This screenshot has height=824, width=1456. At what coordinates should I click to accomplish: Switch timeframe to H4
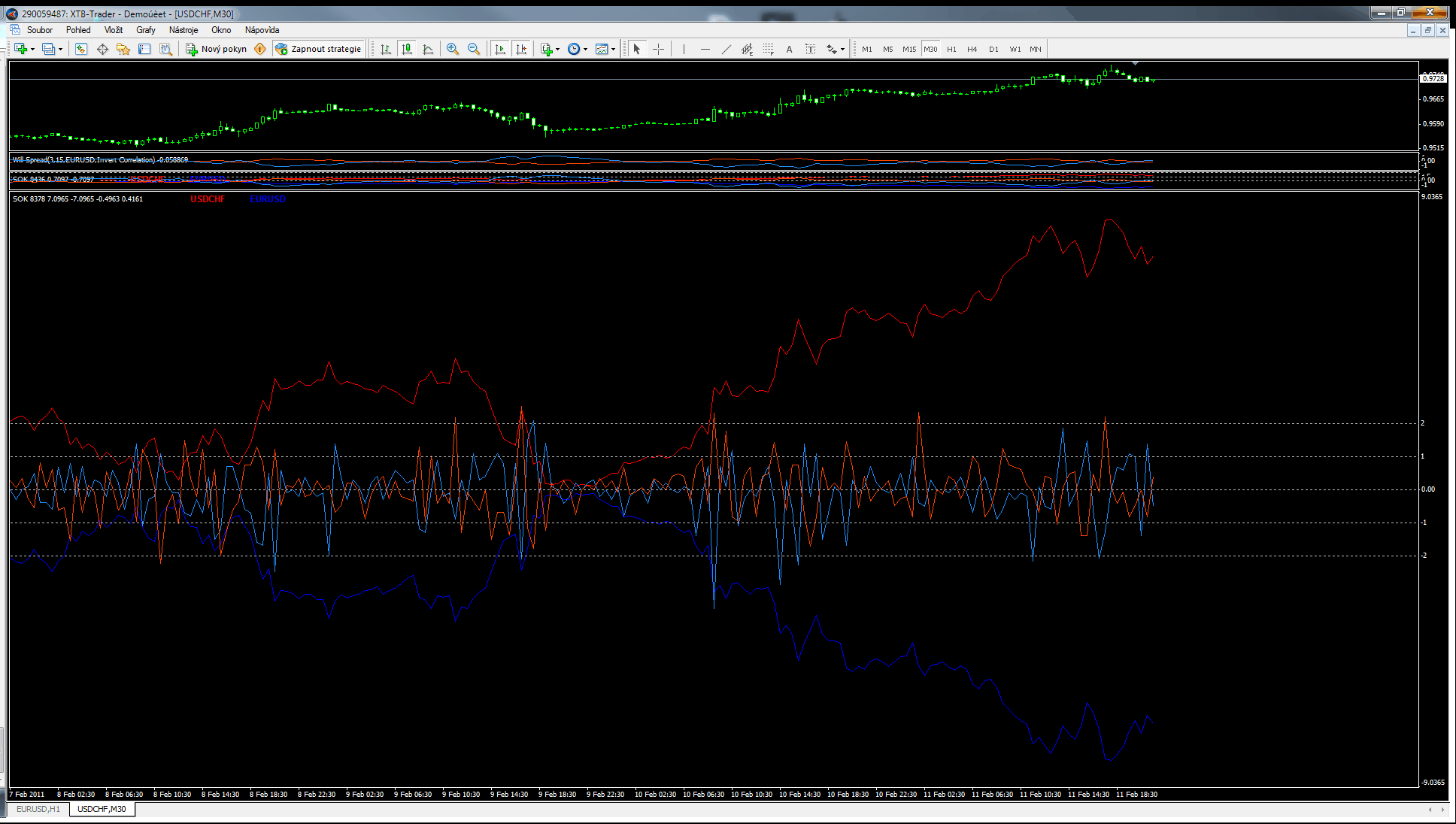coord(972,49)
